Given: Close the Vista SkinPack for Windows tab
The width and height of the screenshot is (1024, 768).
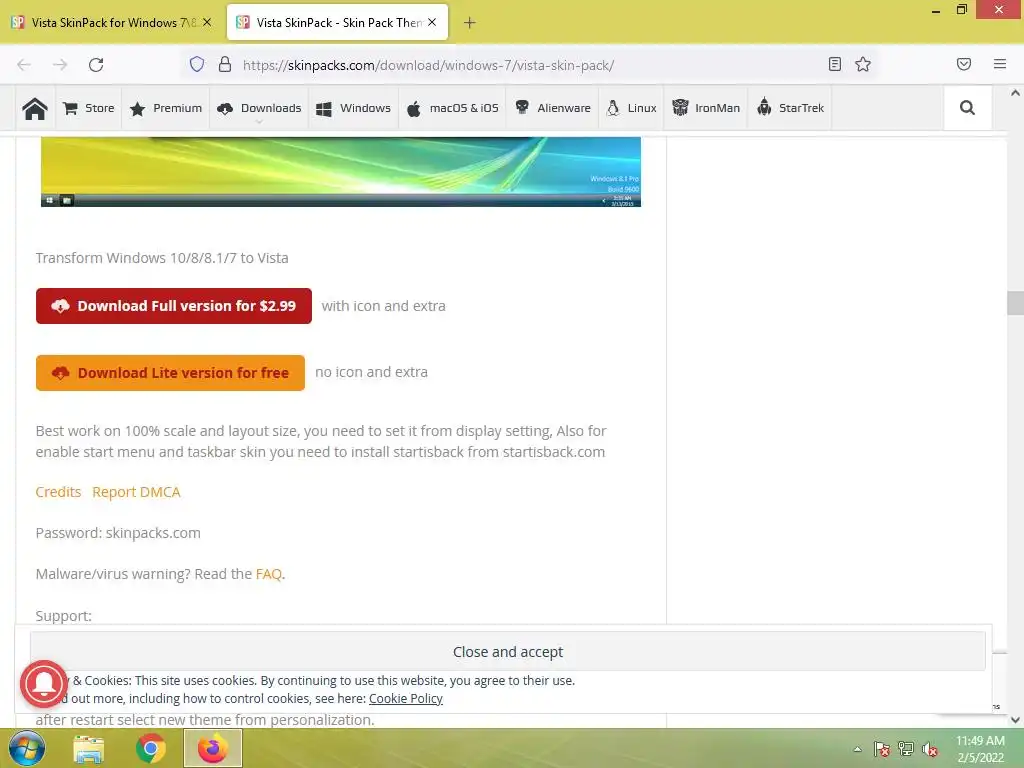Looking at the screenshot, I should coord(207,22).
